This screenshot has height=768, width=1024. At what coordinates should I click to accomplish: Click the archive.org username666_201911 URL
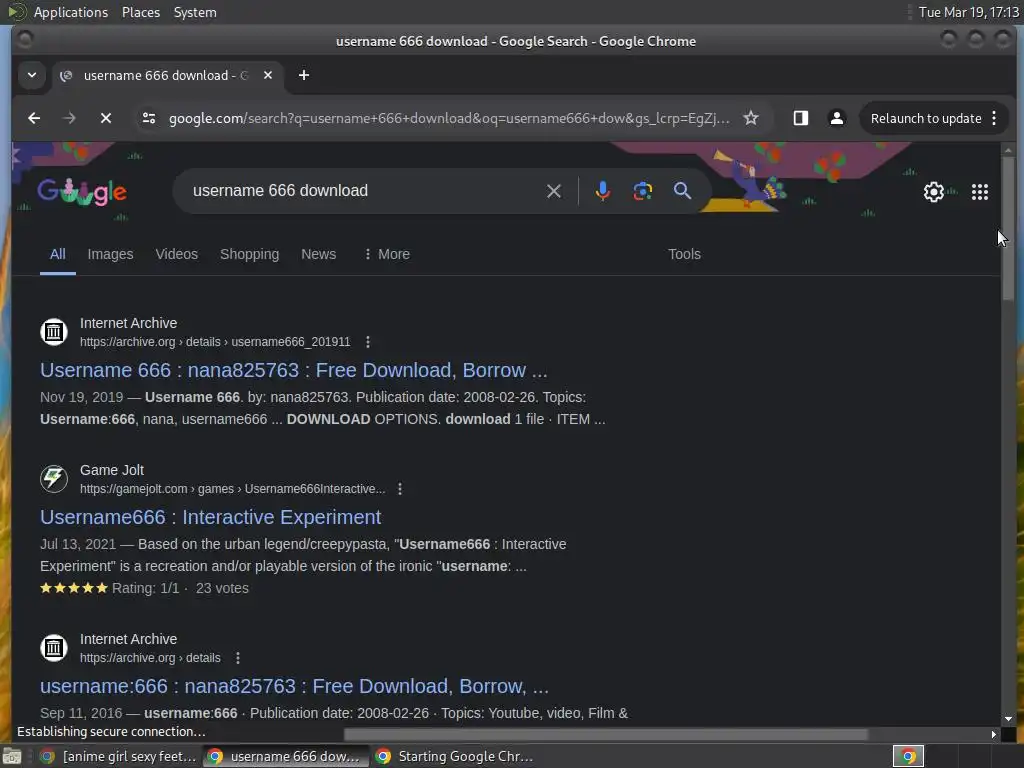[215, 342]
